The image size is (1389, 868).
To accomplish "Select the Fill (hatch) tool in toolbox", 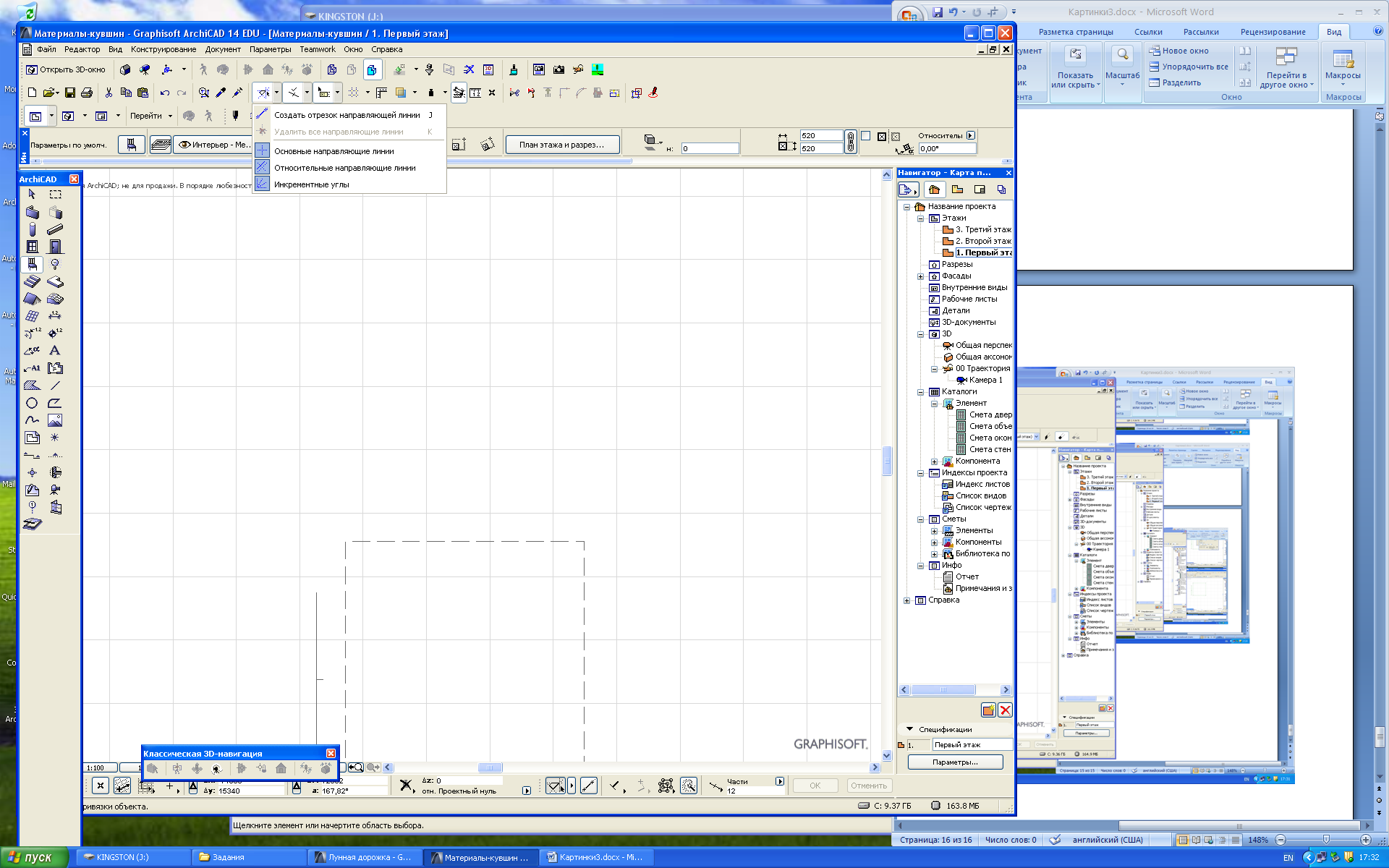I will pyautogui.click(x=32, y=386).
